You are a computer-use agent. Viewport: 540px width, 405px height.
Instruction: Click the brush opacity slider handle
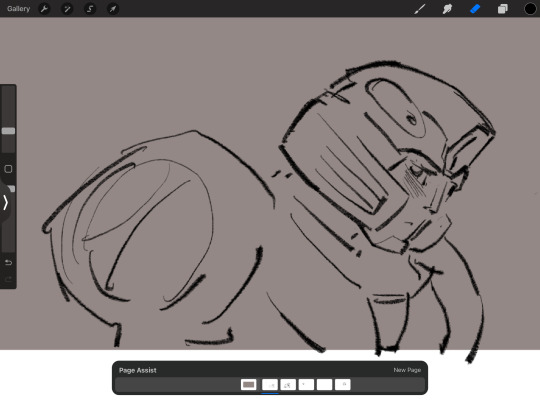coord(11,189)
